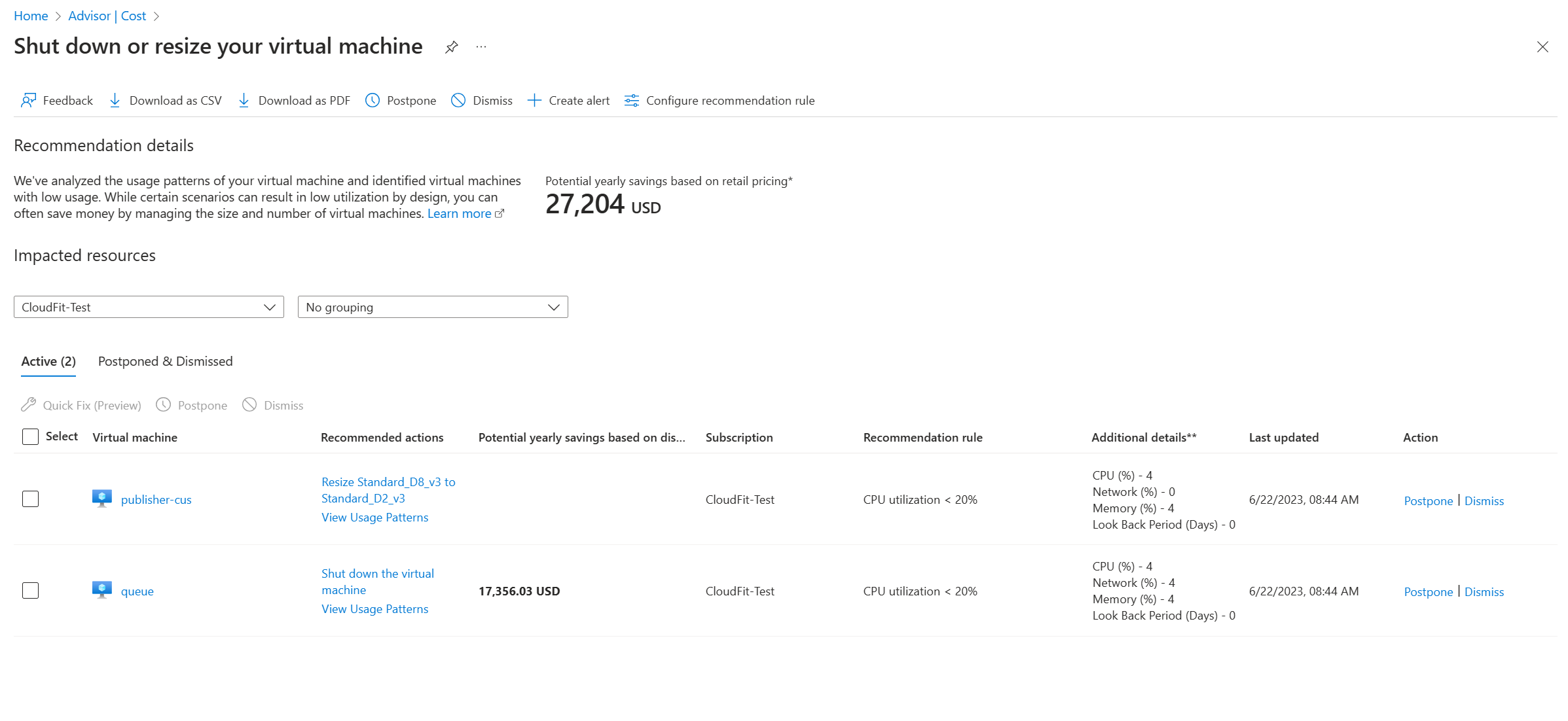Click Advisor | Cost breadcrumb

tap(107, 16)
